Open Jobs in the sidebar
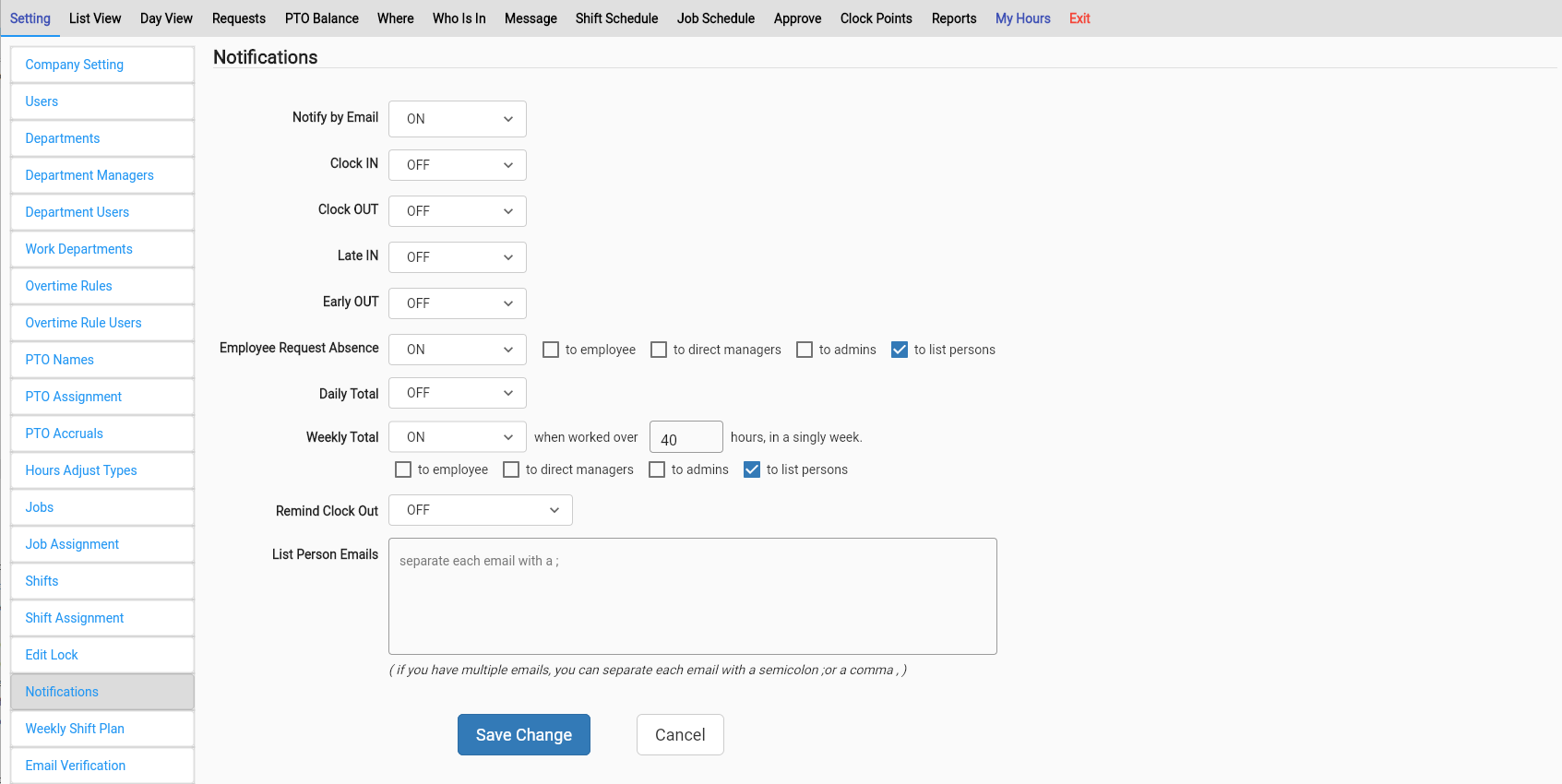Image resolution: width=1562 pixels, height=784 pixels. click(x=102, y=507)
